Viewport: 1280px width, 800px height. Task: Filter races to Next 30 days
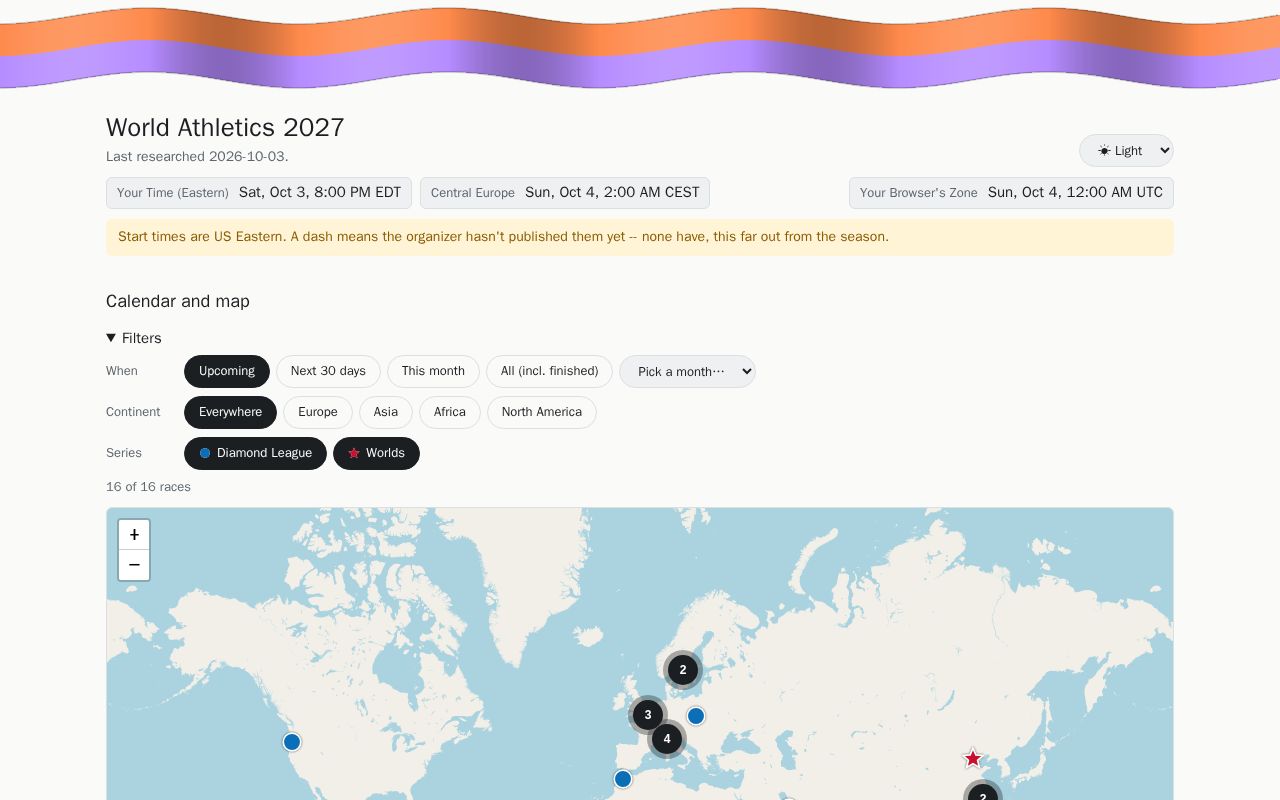coord(328,371)
